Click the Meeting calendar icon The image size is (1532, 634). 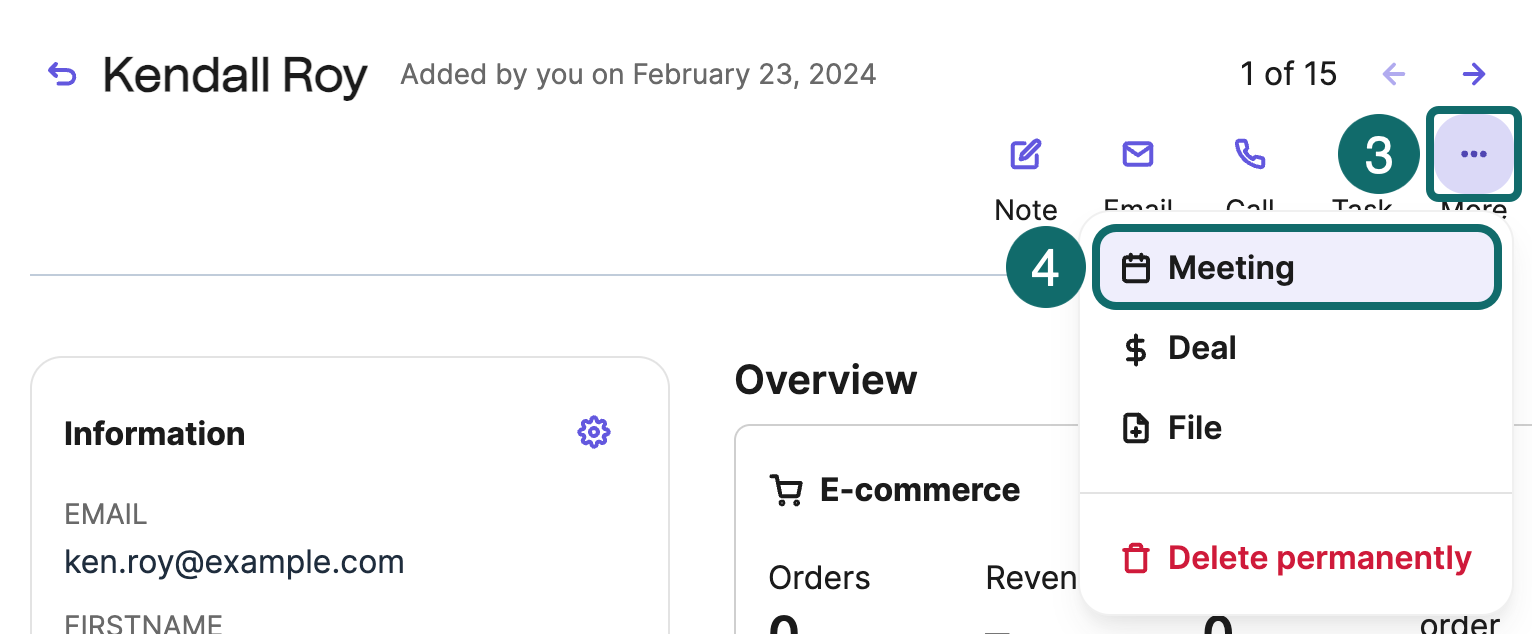pos(1135,268)
